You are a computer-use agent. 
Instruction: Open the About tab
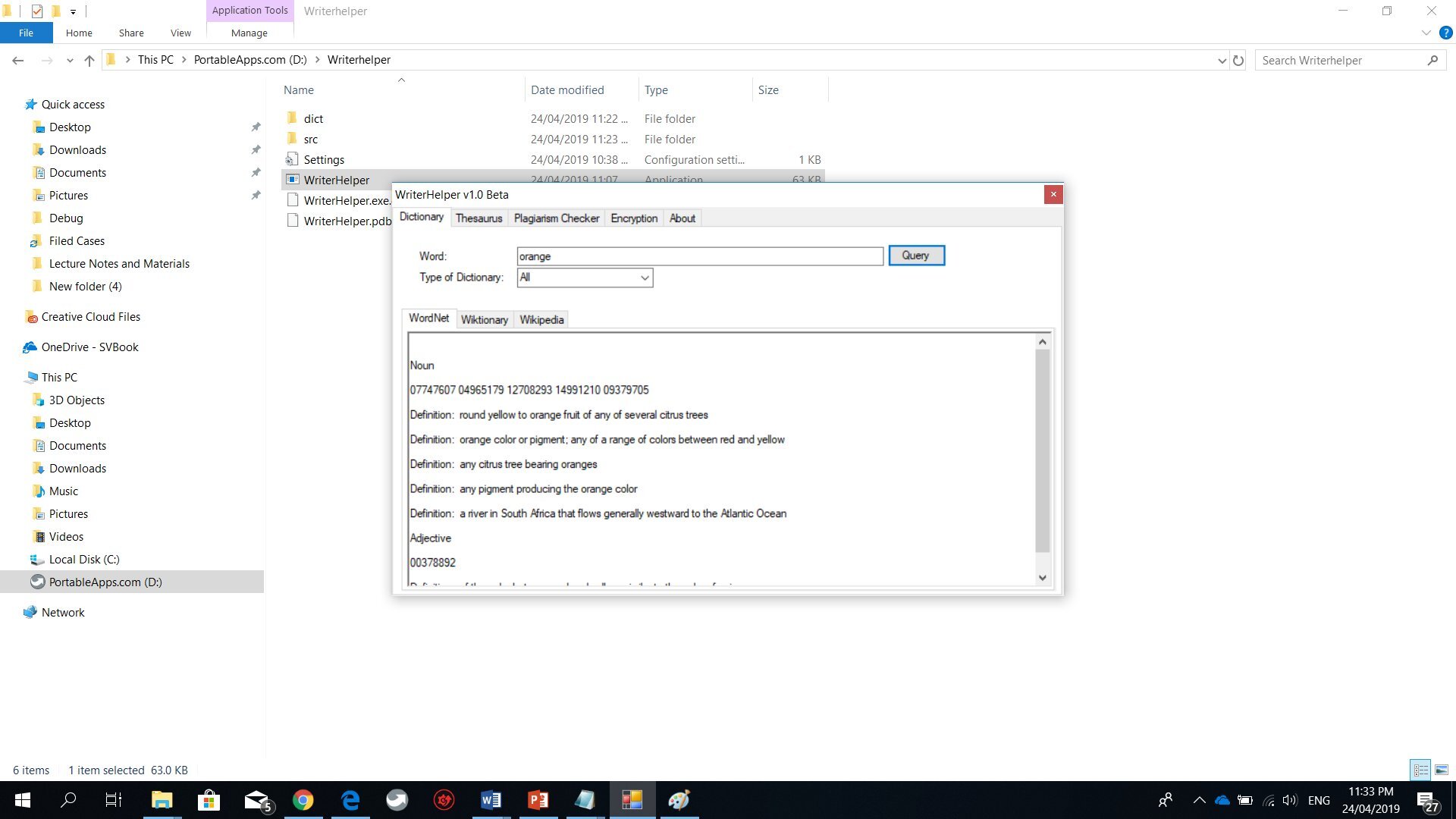tap(682, 218)
